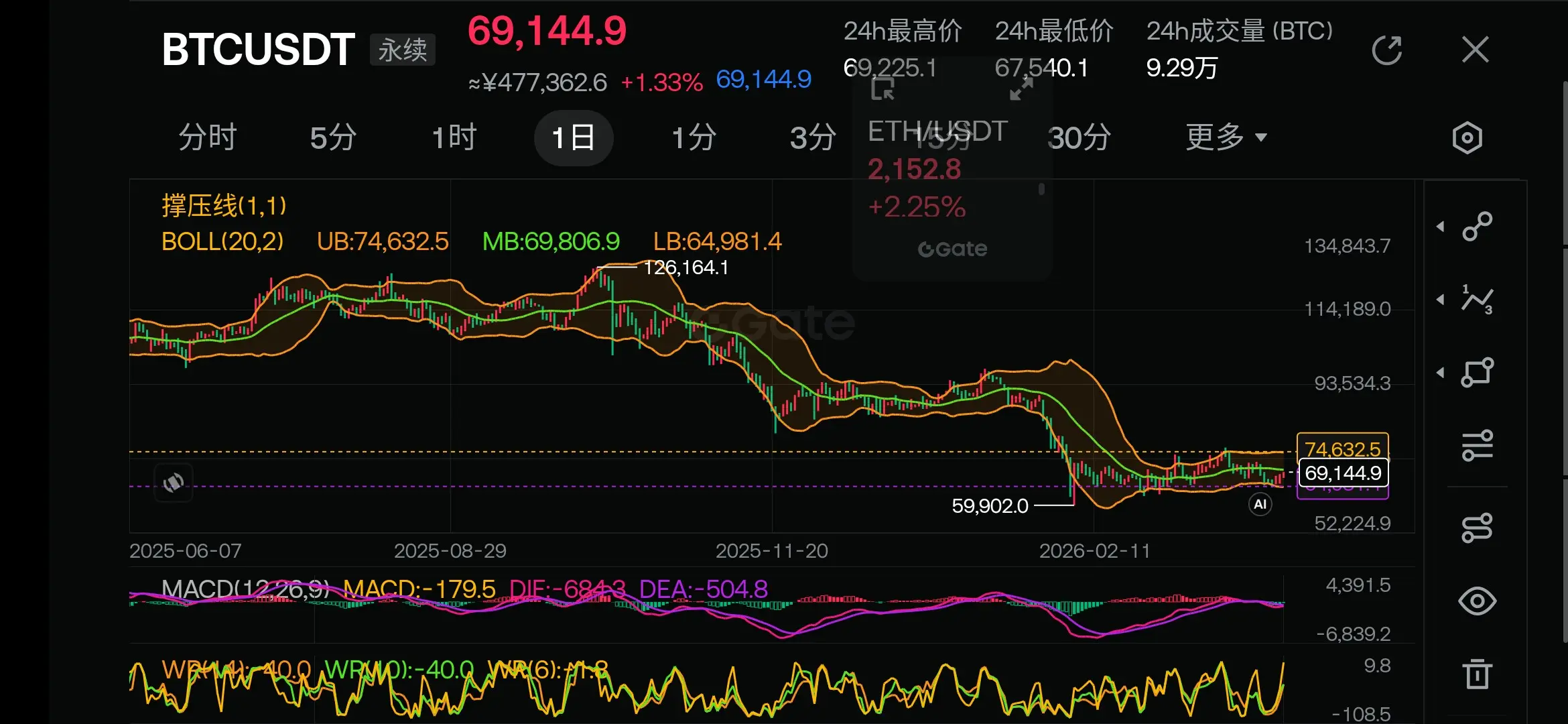Viewport: 1568px width, 724px height.
Task: Toggle the chart orientation rotate button
Action: 174,482
